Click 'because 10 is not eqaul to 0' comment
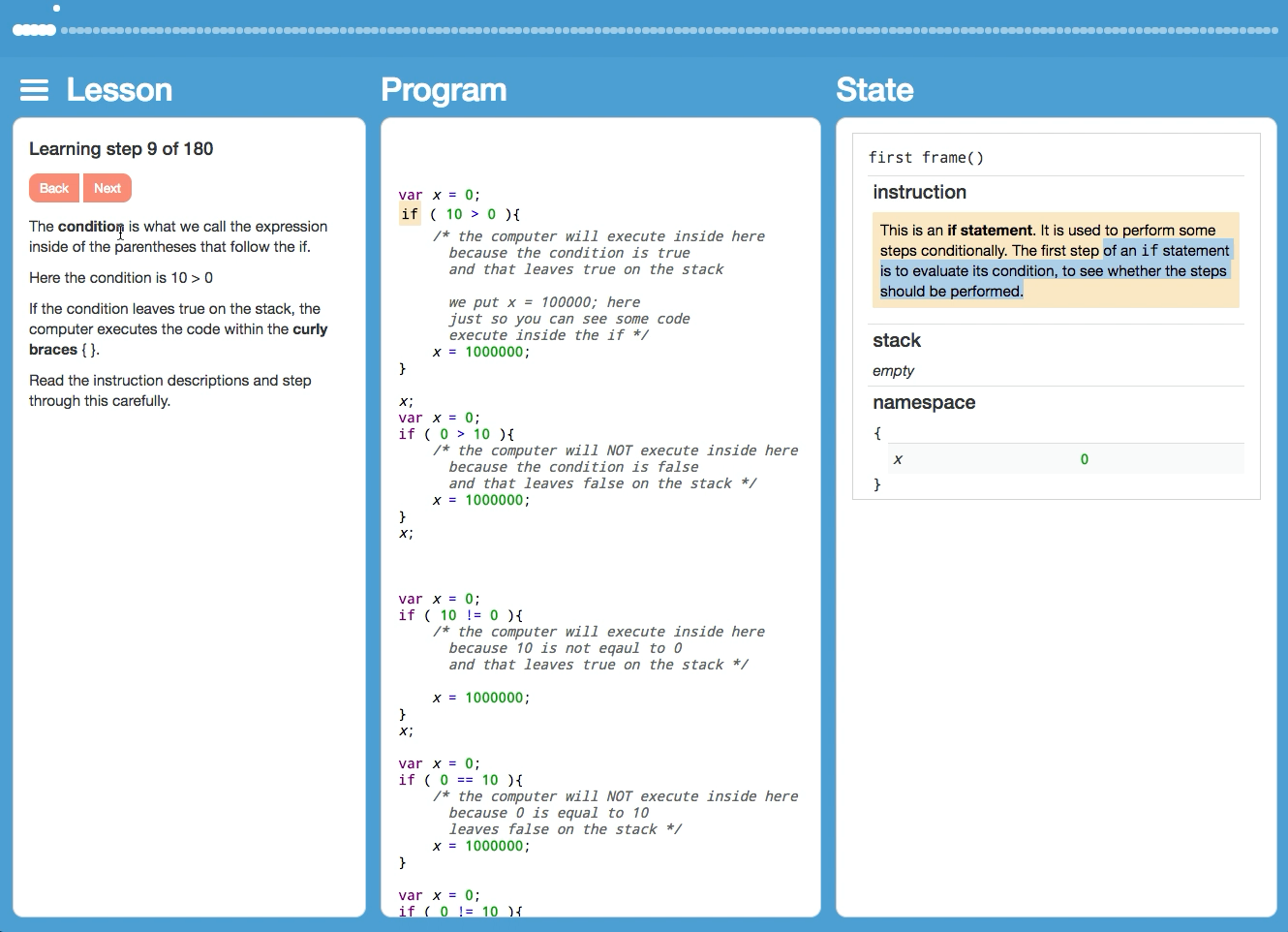This screenshot has width=1288, height=932. click(566, 648)
